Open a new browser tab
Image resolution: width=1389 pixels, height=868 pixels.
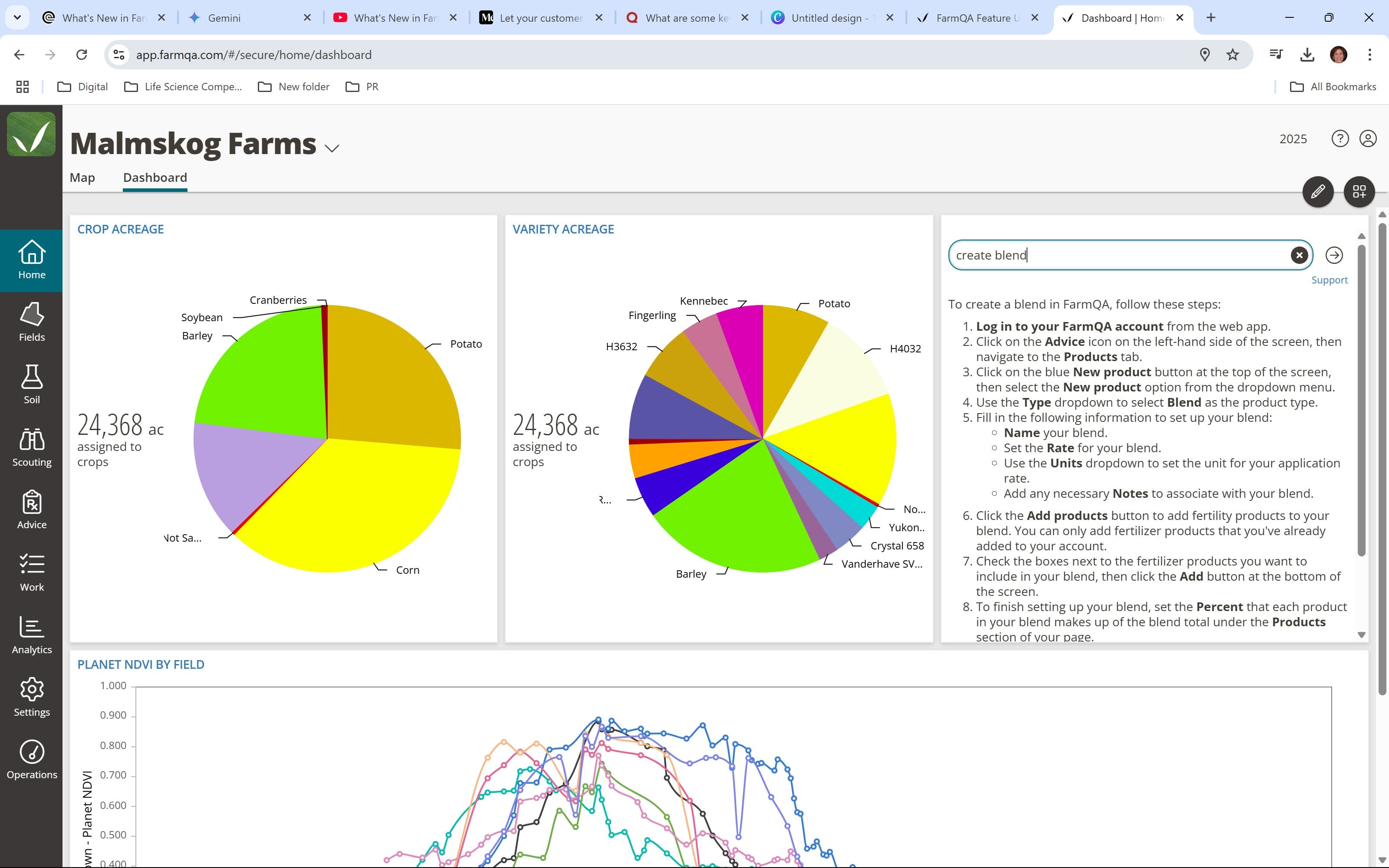pos(1211,18)
